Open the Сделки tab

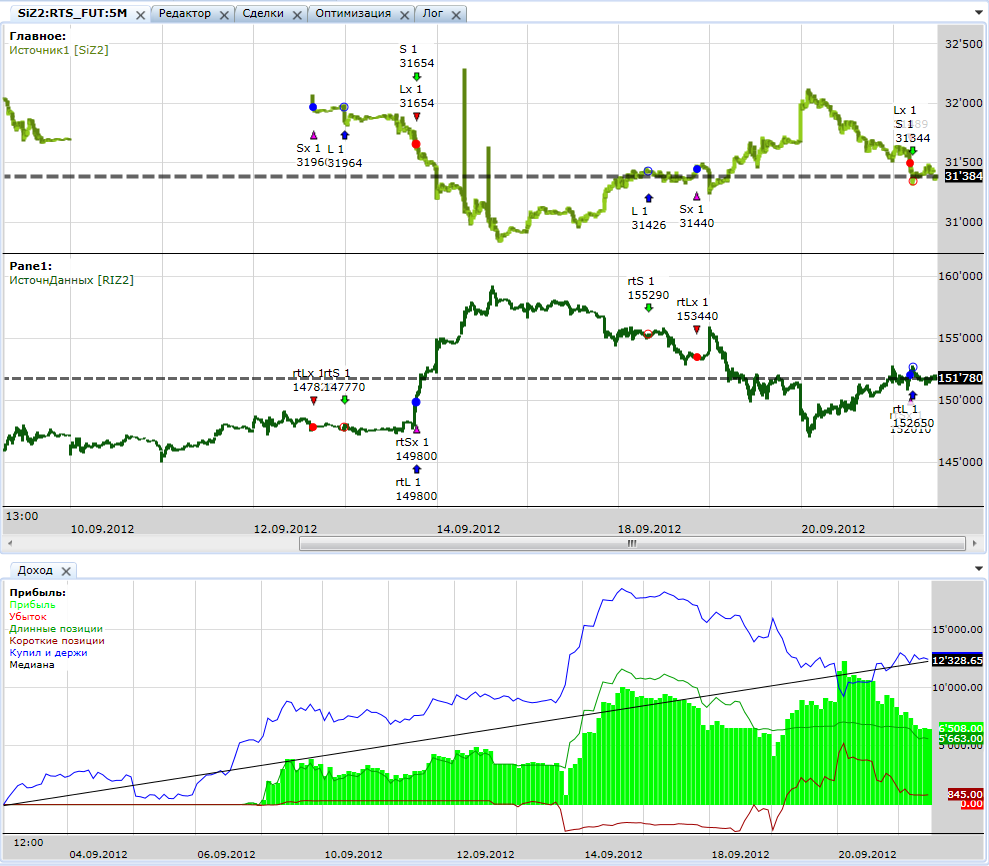263,13
